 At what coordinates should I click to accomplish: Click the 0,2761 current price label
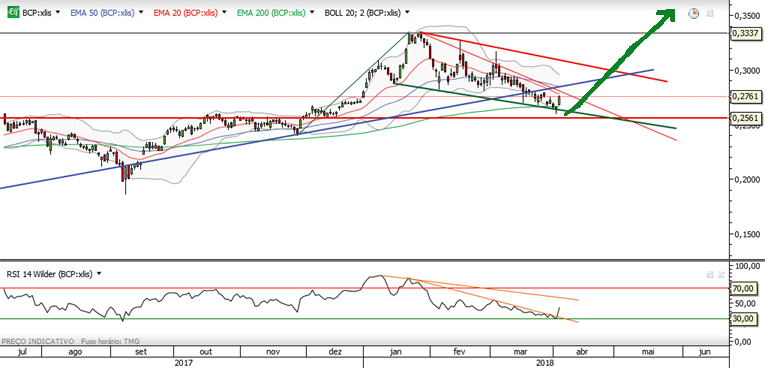(x=745, y=97)
